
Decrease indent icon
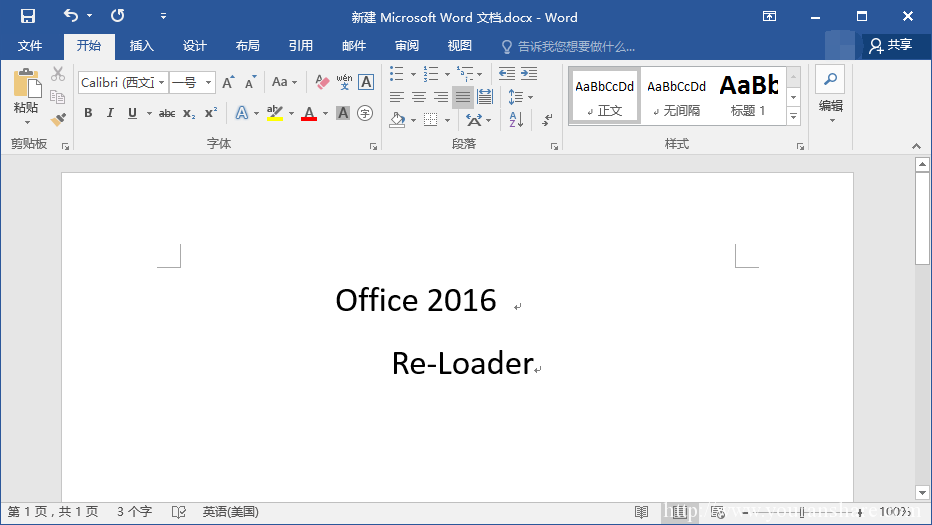click(x=506, y=74)
